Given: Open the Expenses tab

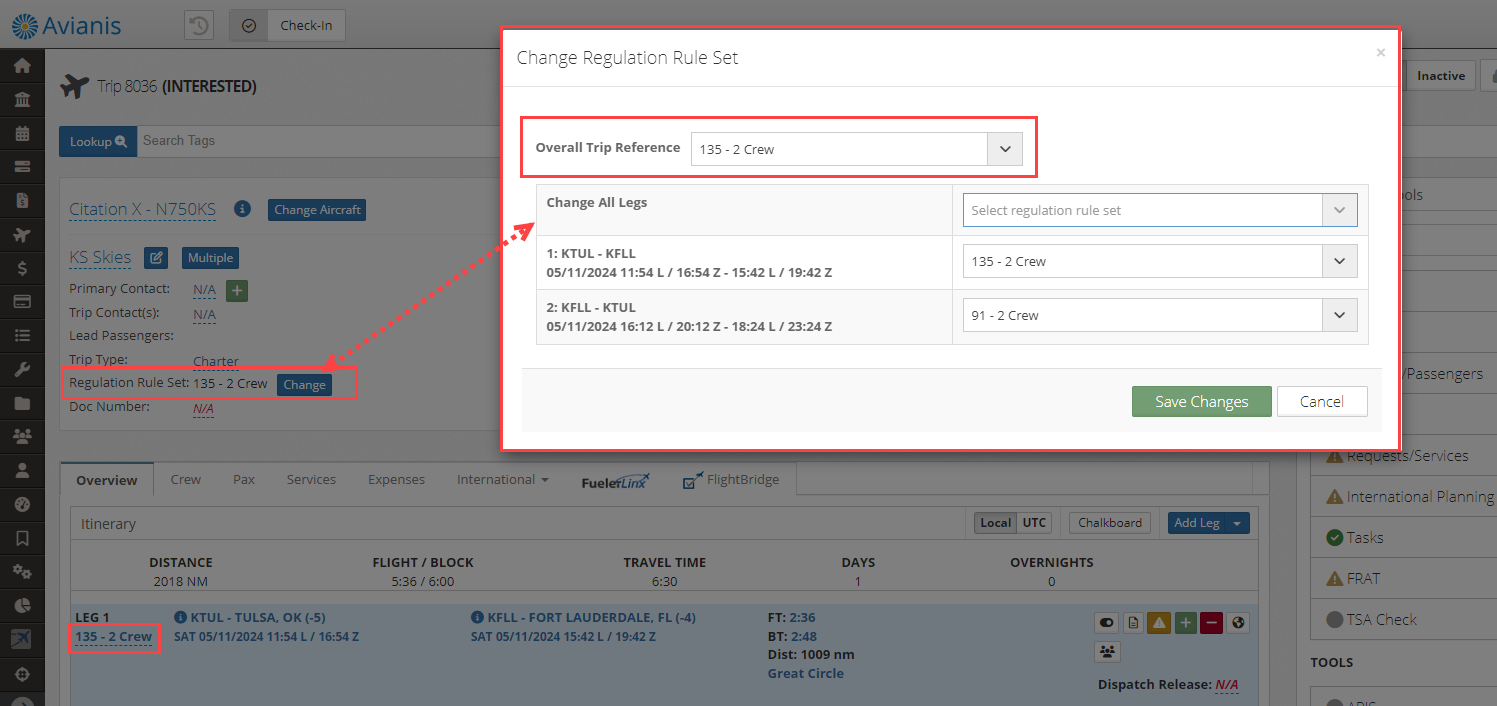Looking at the screenshot, I should click(396, 480).
